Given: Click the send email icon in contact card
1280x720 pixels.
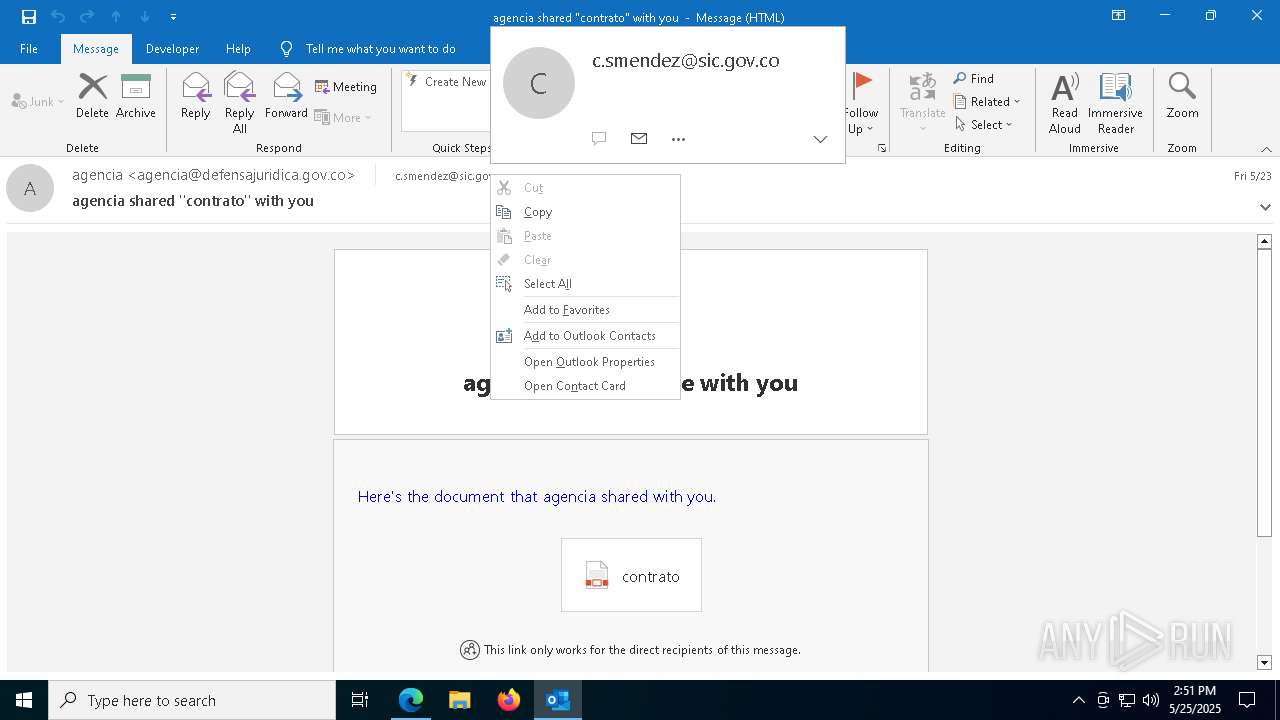Looking at the screenshot, I should coord(639,138).
